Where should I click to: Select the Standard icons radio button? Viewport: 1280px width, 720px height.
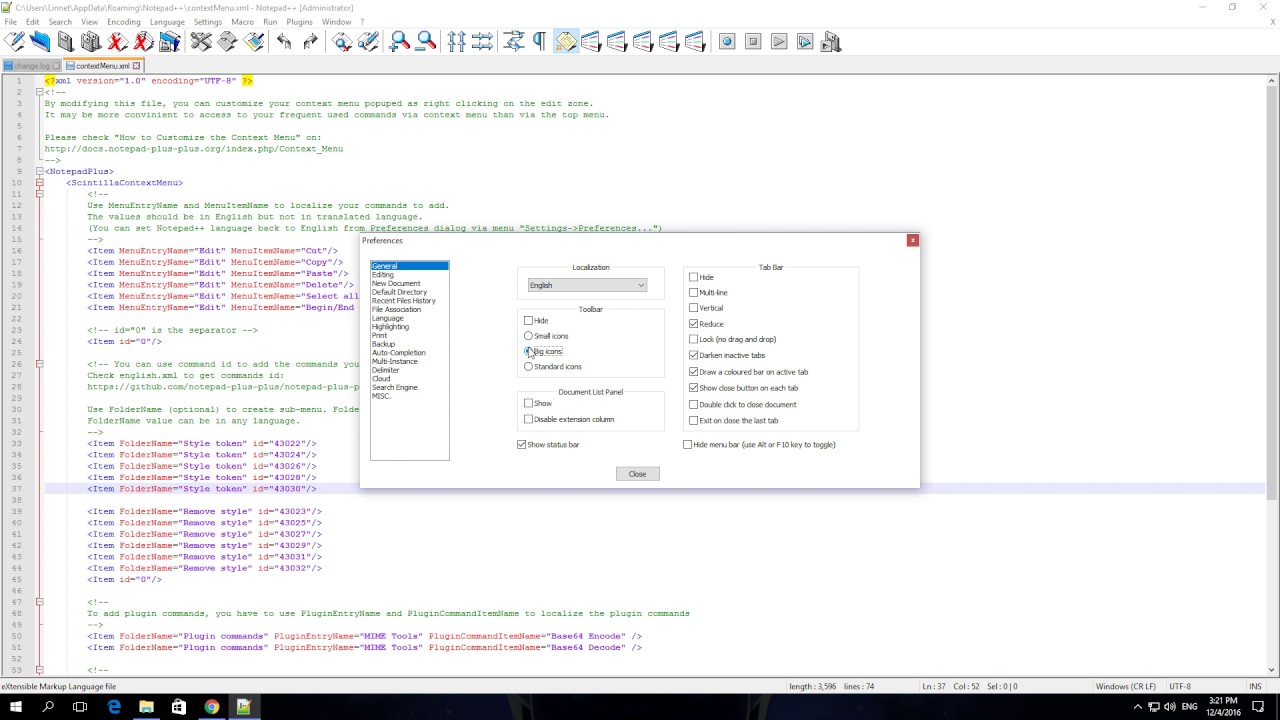coord(528,366)
